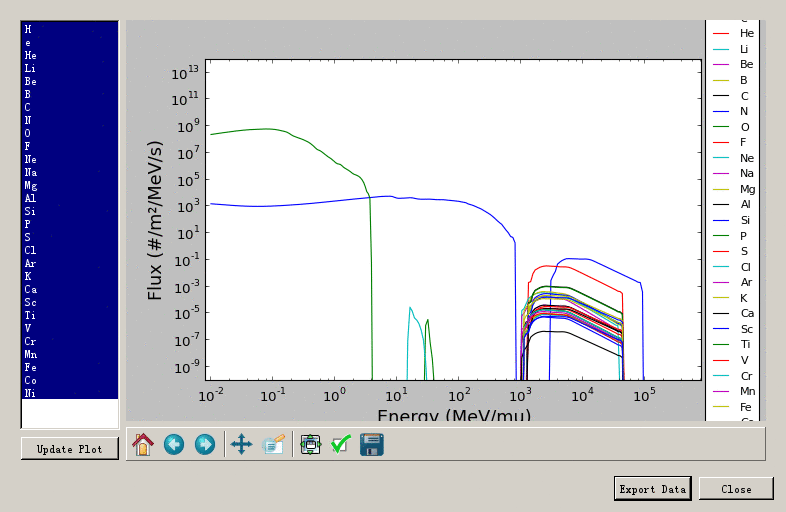Image resolution: width=786 pixels, height=512 pixels.
Task: Click the He legend entry
Action: [733, 33]
